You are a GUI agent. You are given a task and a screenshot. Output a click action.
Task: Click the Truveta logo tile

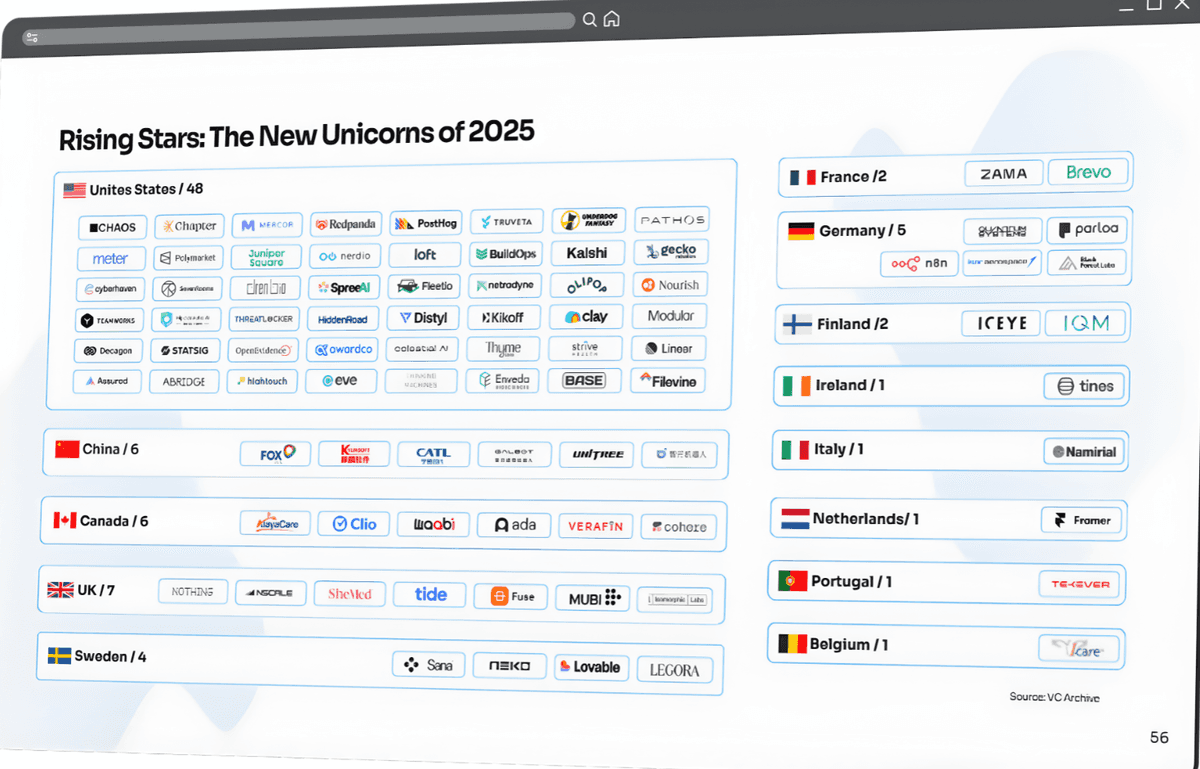coord(506,221)
